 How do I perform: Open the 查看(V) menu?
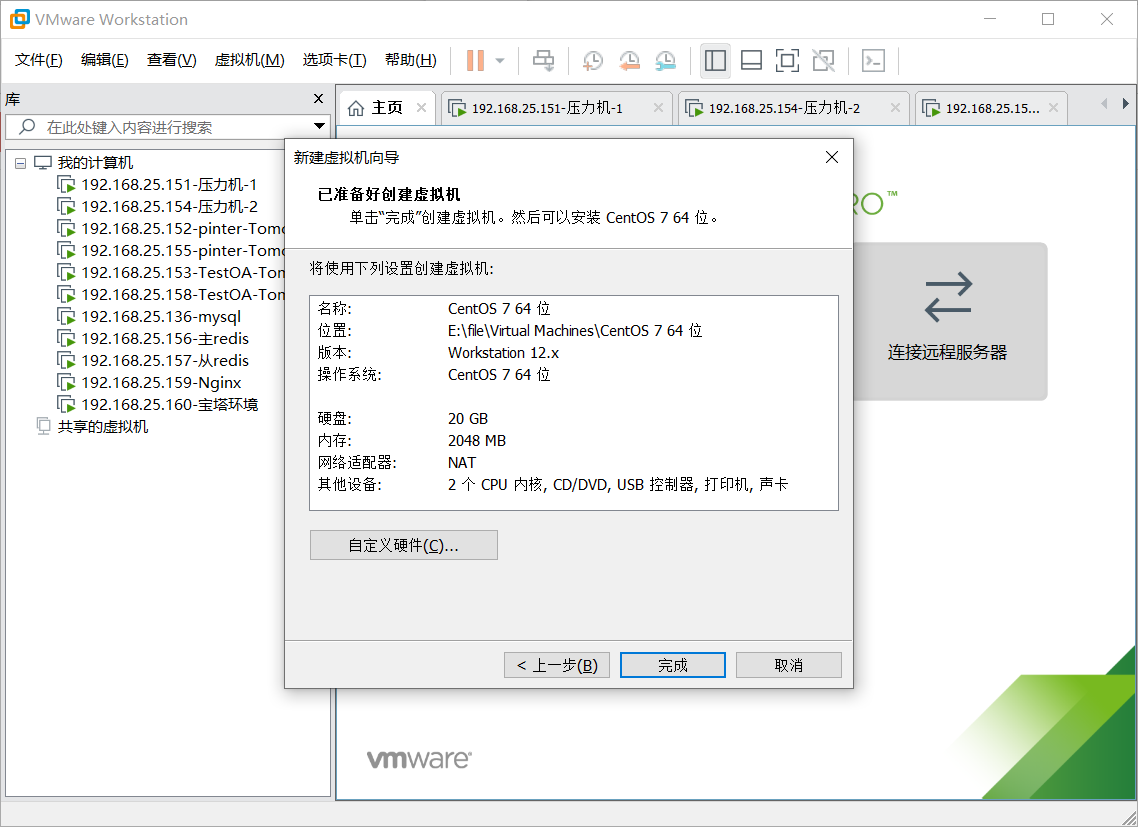pyautogui.click(x=171, y=60)
